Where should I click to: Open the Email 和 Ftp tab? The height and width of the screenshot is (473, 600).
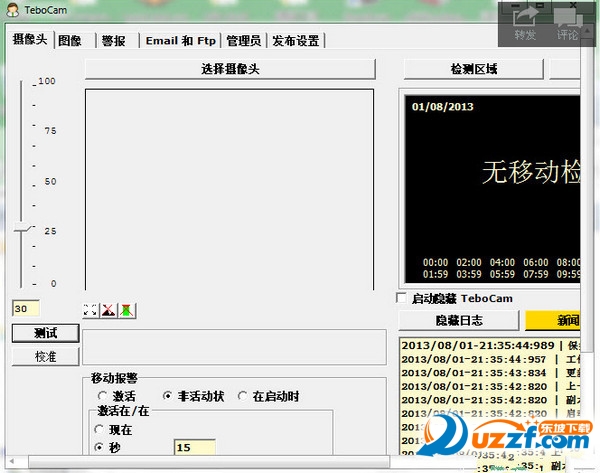pos(181,41)
